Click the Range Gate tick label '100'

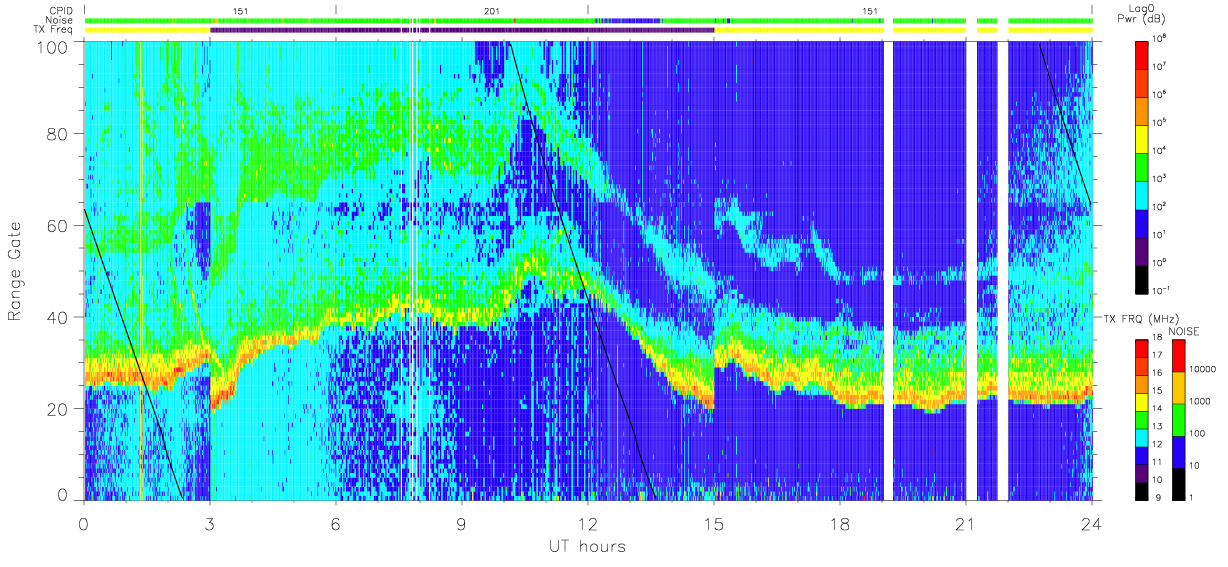(x=54, y=47)
